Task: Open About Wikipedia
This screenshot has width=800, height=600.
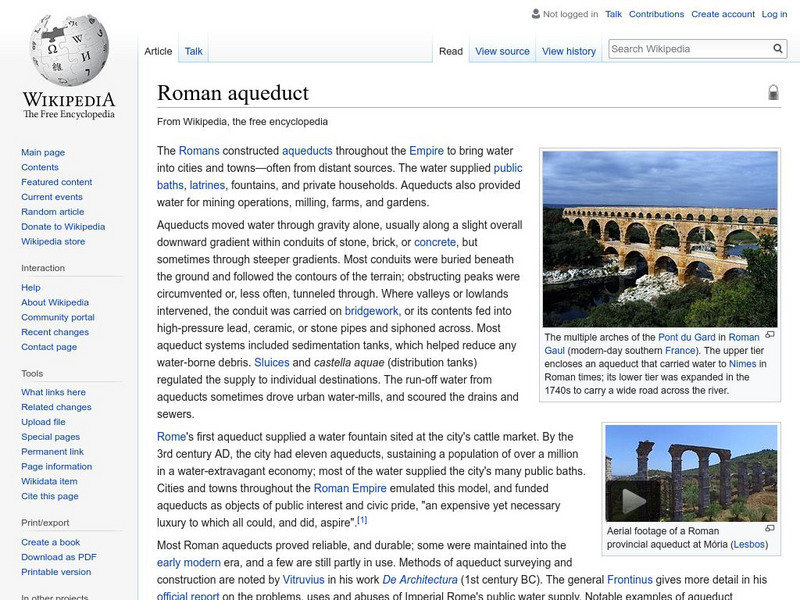Action: (x=55, y=302)
